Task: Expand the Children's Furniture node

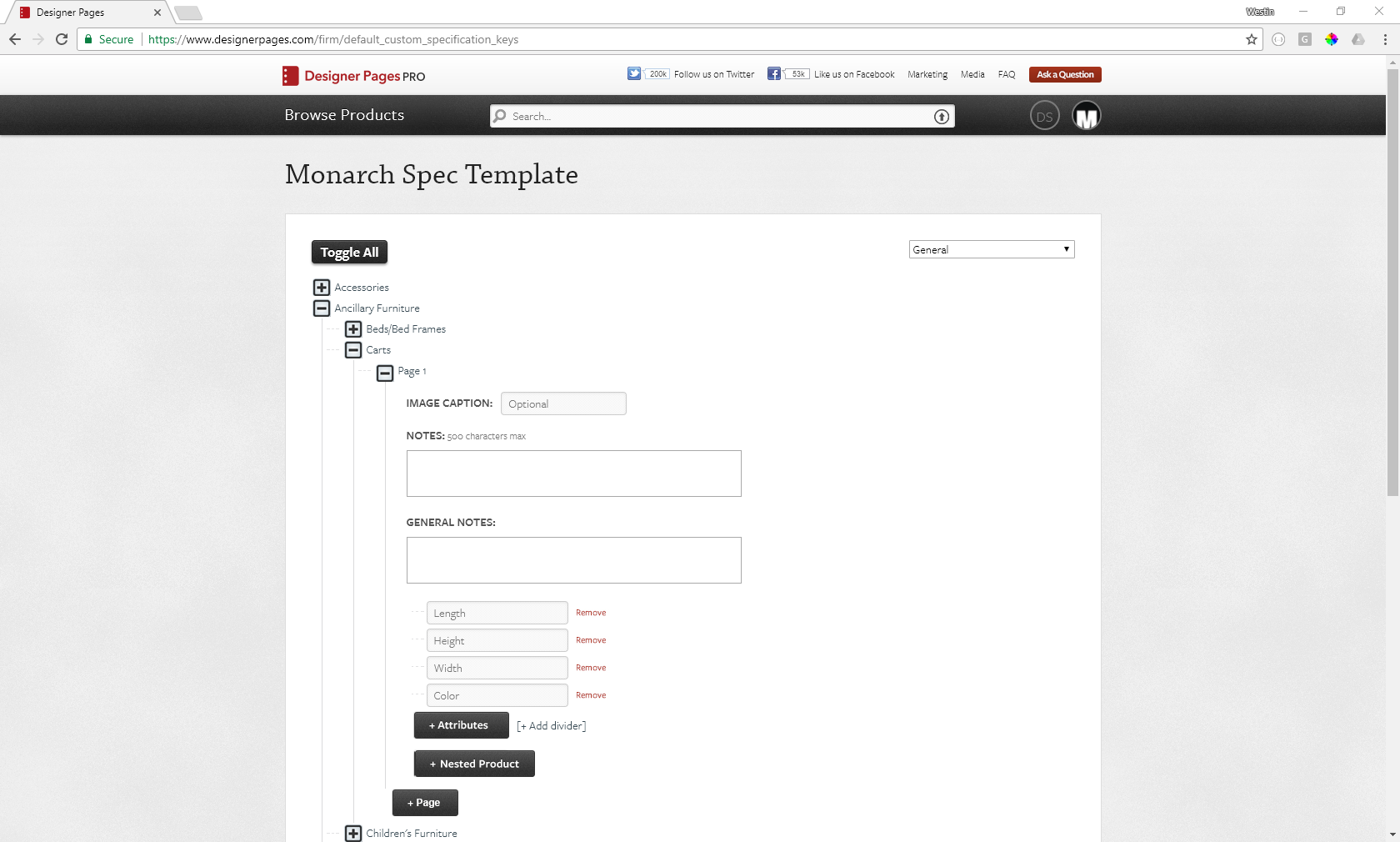Action: 353,834
